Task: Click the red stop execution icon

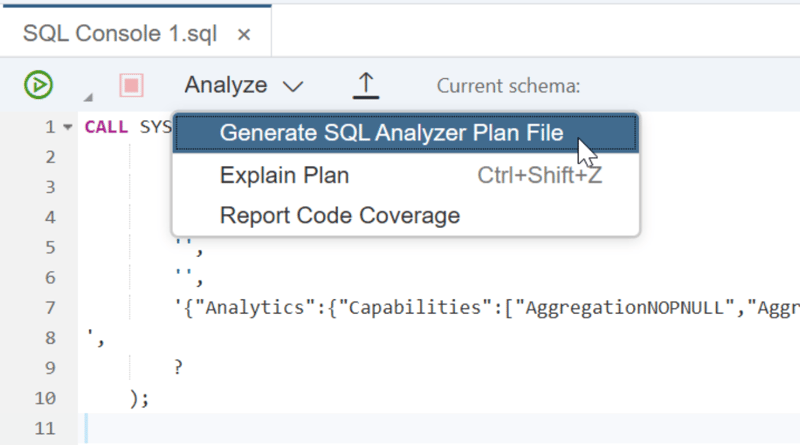Action: coord(131,85)
